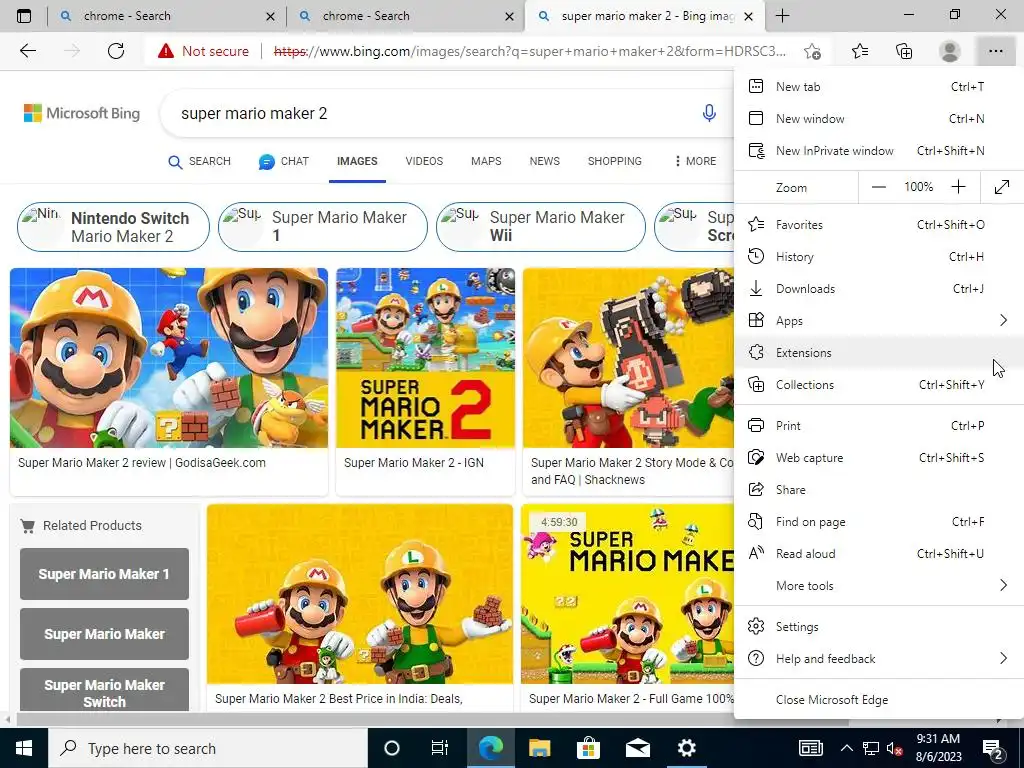
Task: Enter full screen from Zoom row
Action: point(1001,187)
